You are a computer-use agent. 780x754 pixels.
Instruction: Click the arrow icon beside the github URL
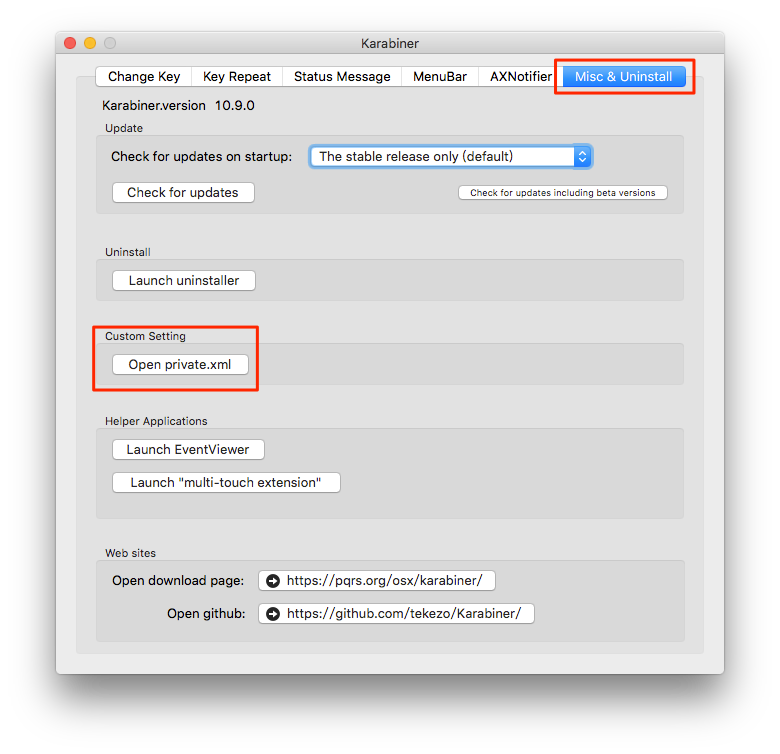coord(273,614)
